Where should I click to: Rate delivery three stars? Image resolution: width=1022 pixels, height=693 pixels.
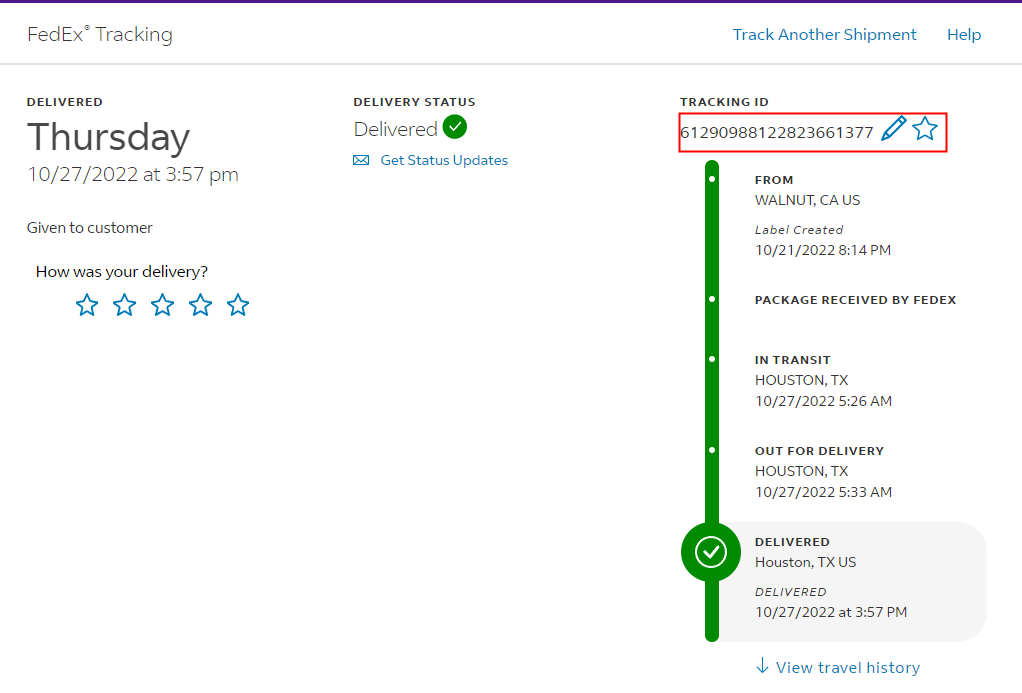[x=162, y=305]
